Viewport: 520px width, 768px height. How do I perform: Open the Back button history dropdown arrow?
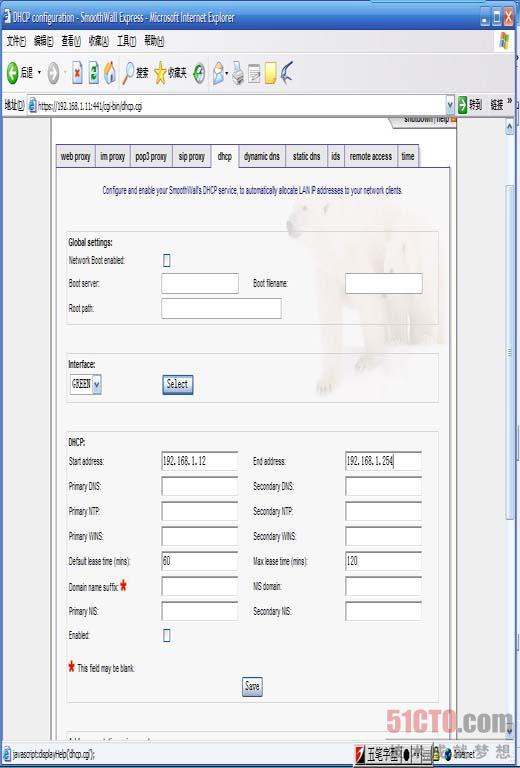pos(39,73)
